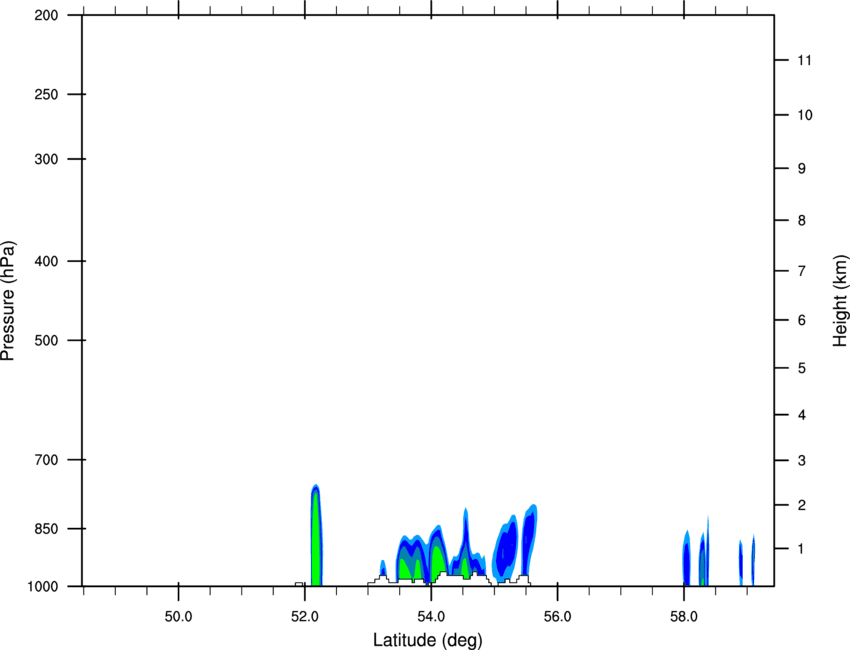Click the 54.0 latitude label
This screenshot has height=650, width=850.
click(431, 617)
